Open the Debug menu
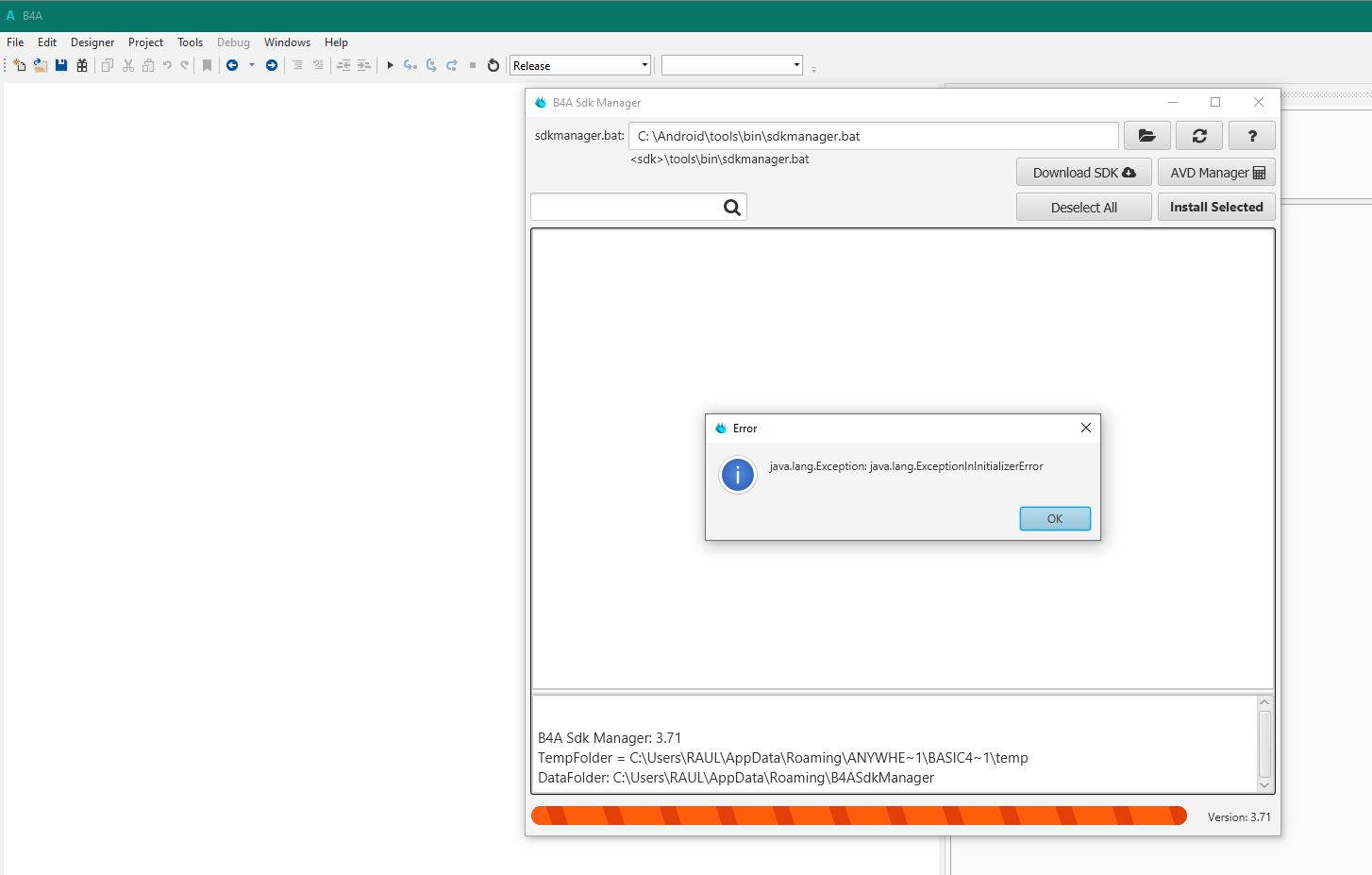Image resolution: width=1372 pixels, height=875 pixels. pyautogui.click(x=233, y=42)
